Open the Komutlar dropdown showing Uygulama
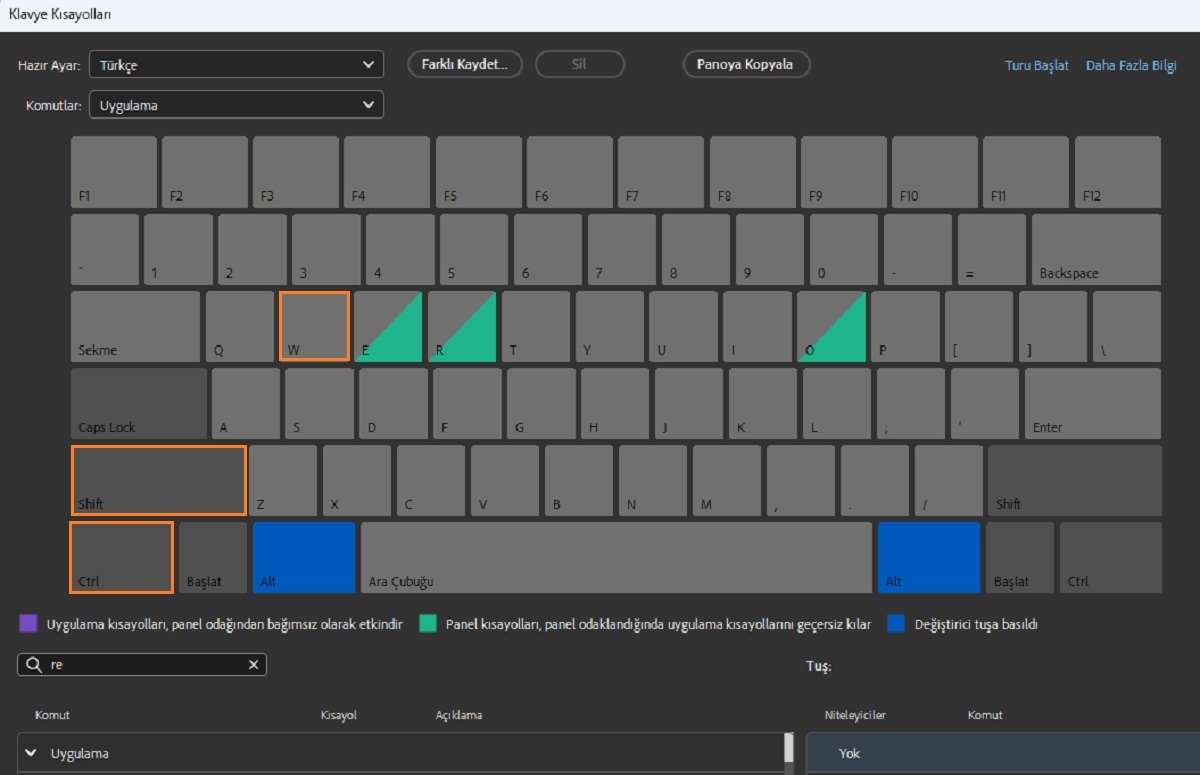 [236, 104]
